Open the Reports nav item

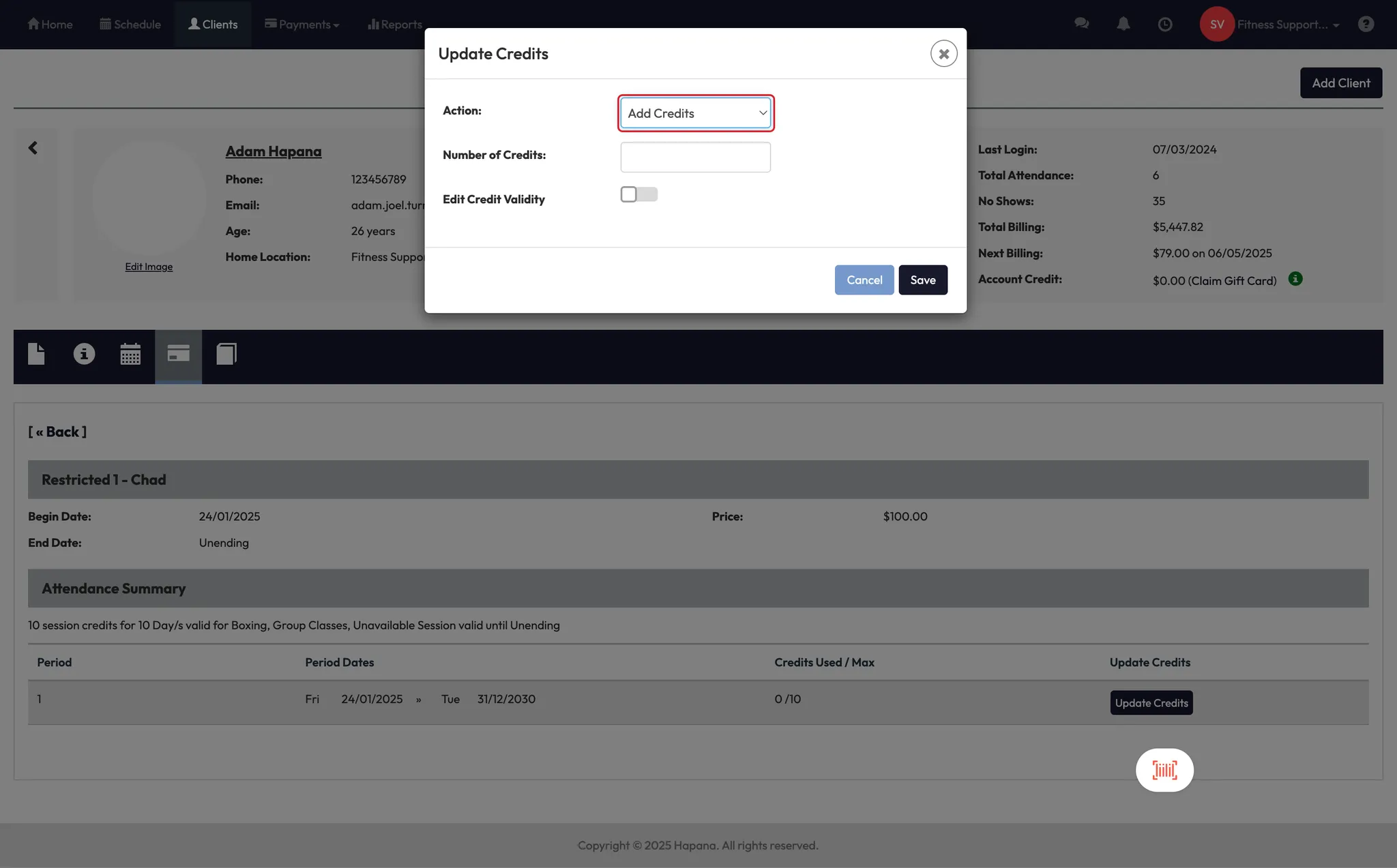pyautogui.click(x=395, y=25)
